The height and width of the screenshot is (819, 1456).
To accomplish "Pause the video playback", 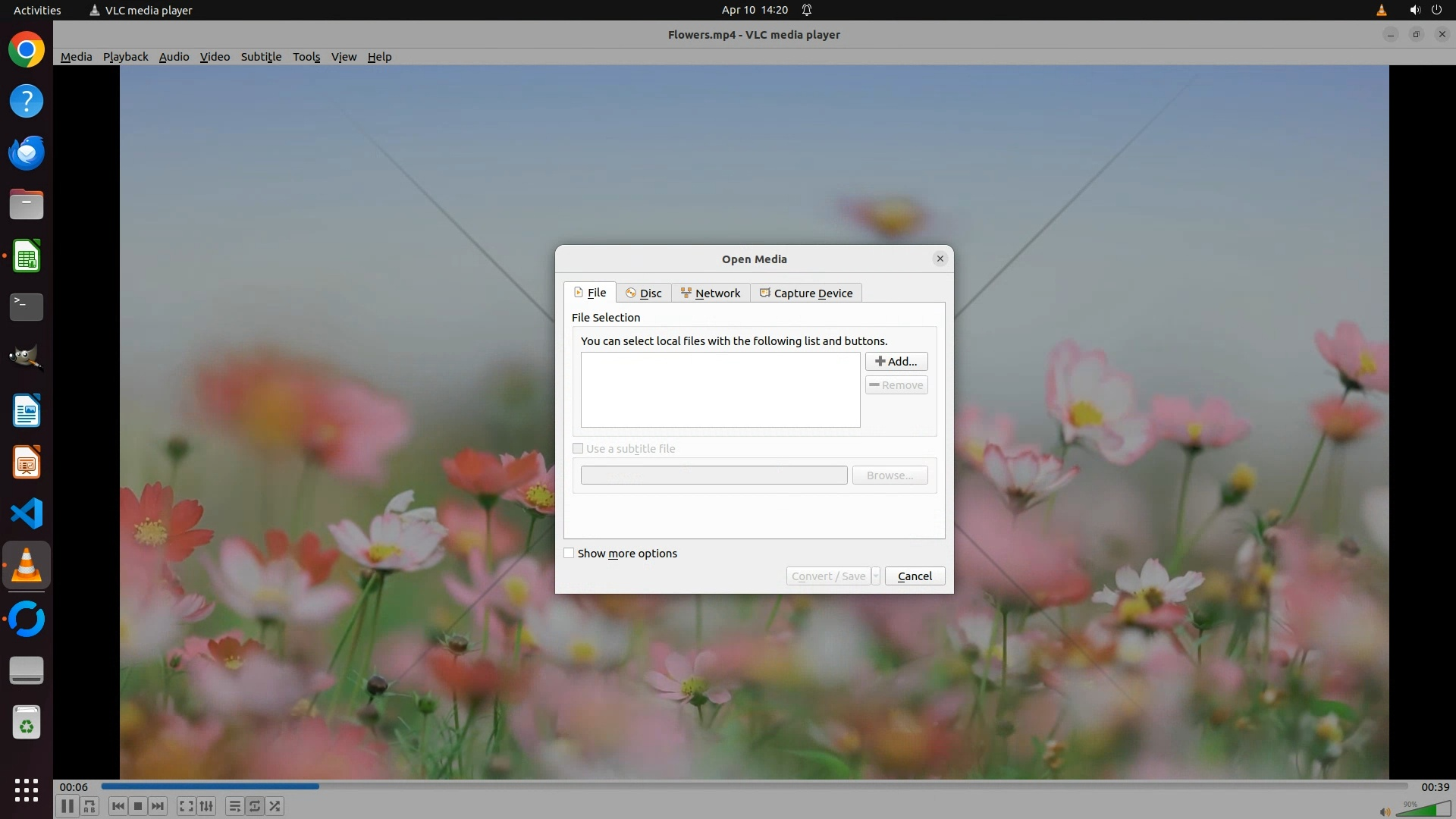I will 67,806.
